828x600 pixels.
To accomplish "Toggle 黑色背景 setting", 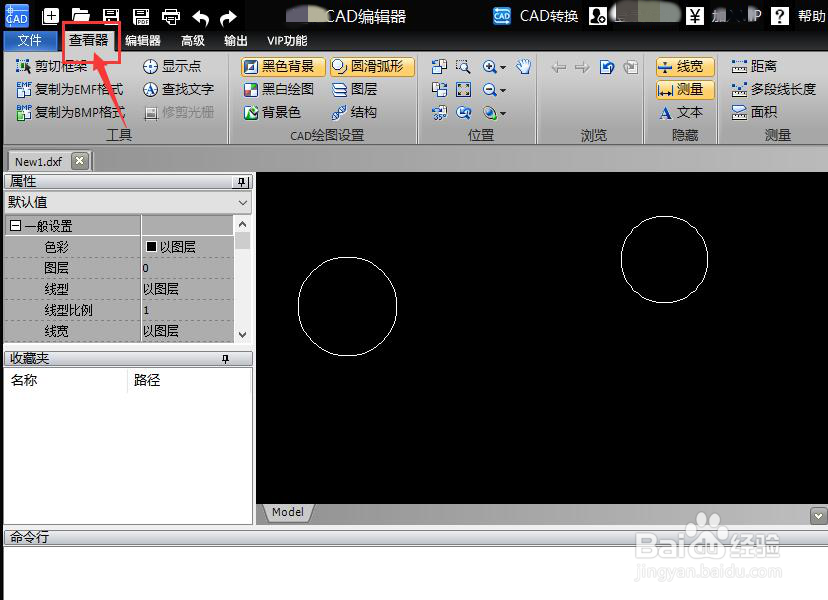I will click(x=284, y=67).
